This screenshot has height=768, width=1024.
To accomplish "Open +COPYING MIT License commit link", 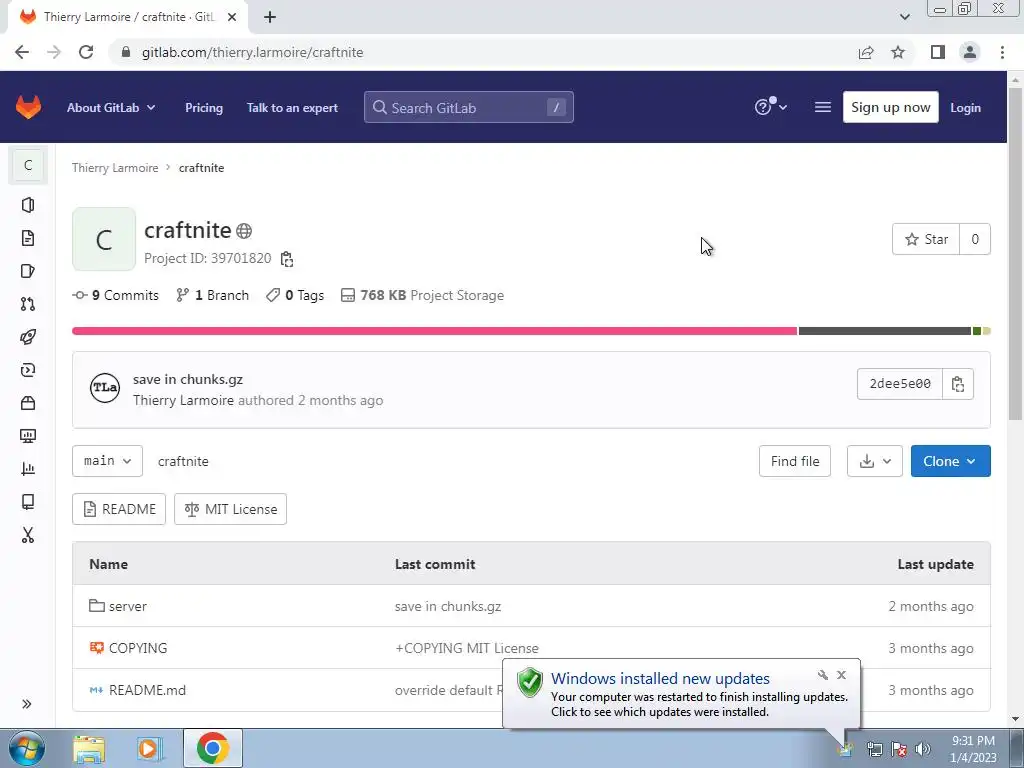I will [467, 648].
